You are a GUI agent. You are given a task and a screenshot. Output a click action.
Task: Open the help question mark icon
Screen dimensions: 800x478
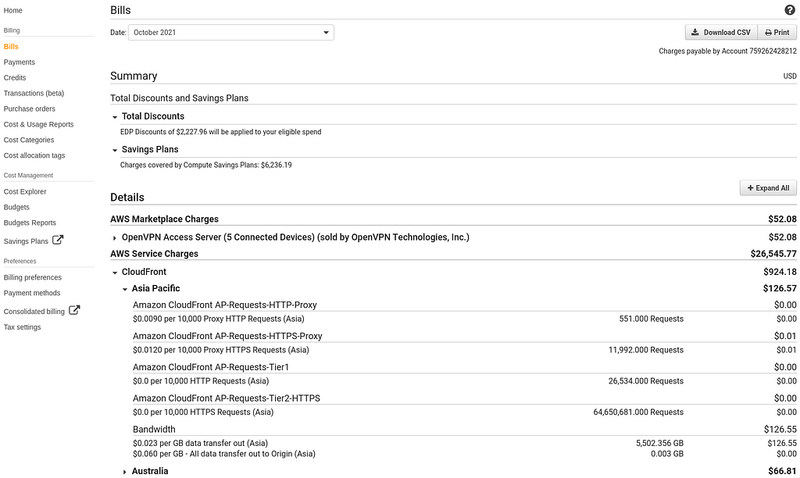789,10
